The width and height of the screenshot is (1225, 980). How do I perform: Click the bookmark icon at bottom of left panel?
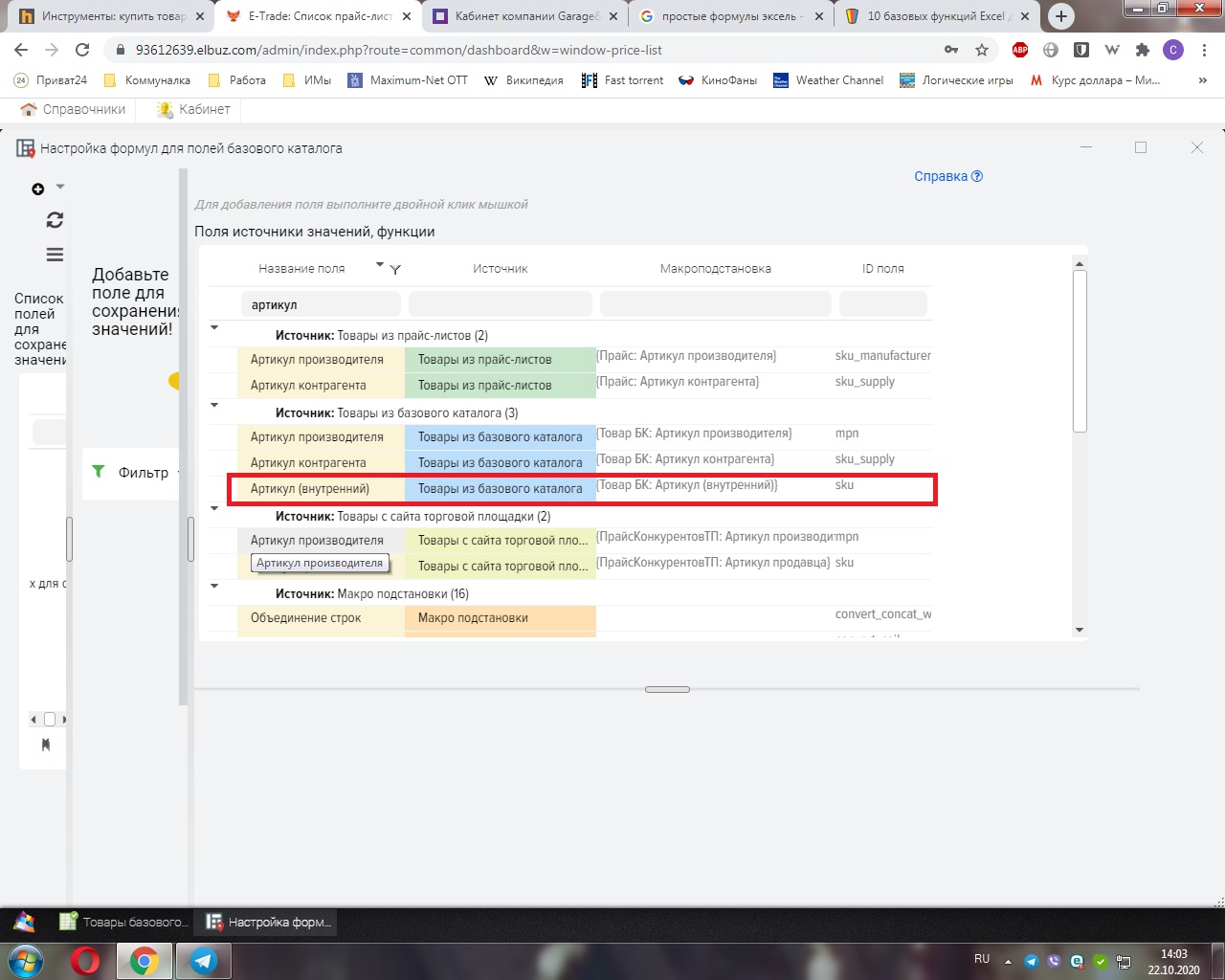pos(45,745)
